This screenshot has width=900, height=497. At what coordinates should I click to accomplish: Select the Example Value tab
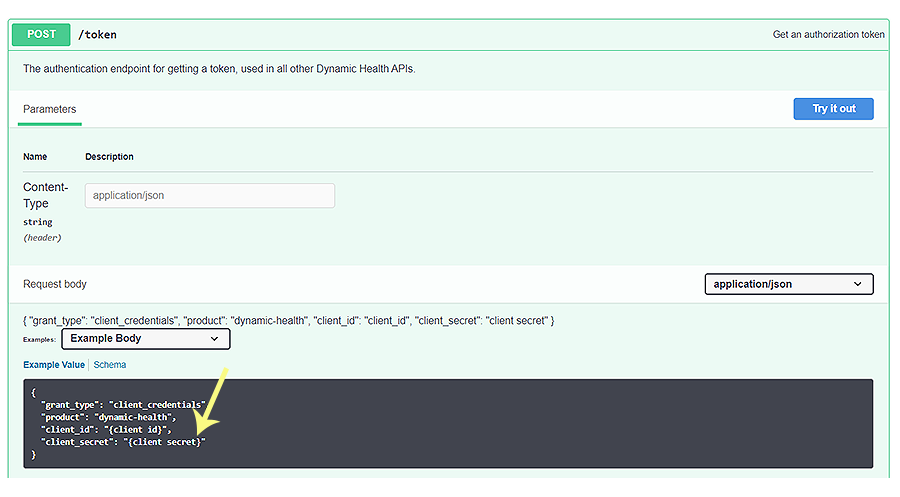click(54, 365)
